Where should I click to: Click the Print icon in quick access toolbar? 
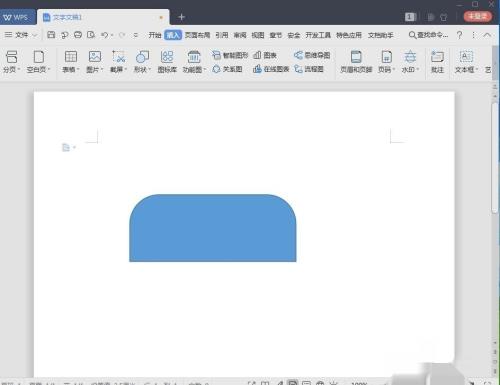pyautogui.click(x=78, y=35)
